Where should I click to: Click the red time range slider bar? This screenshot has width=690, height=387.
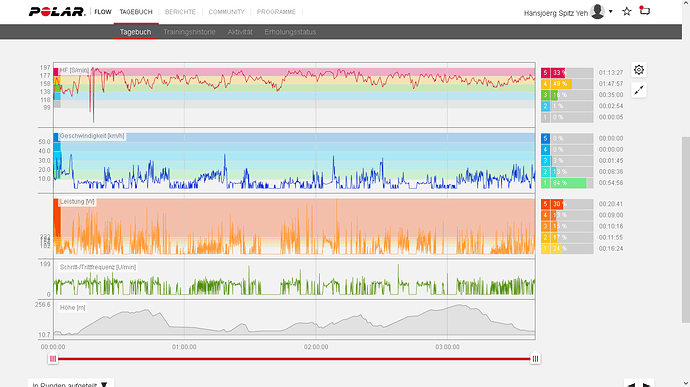(294, 359)
